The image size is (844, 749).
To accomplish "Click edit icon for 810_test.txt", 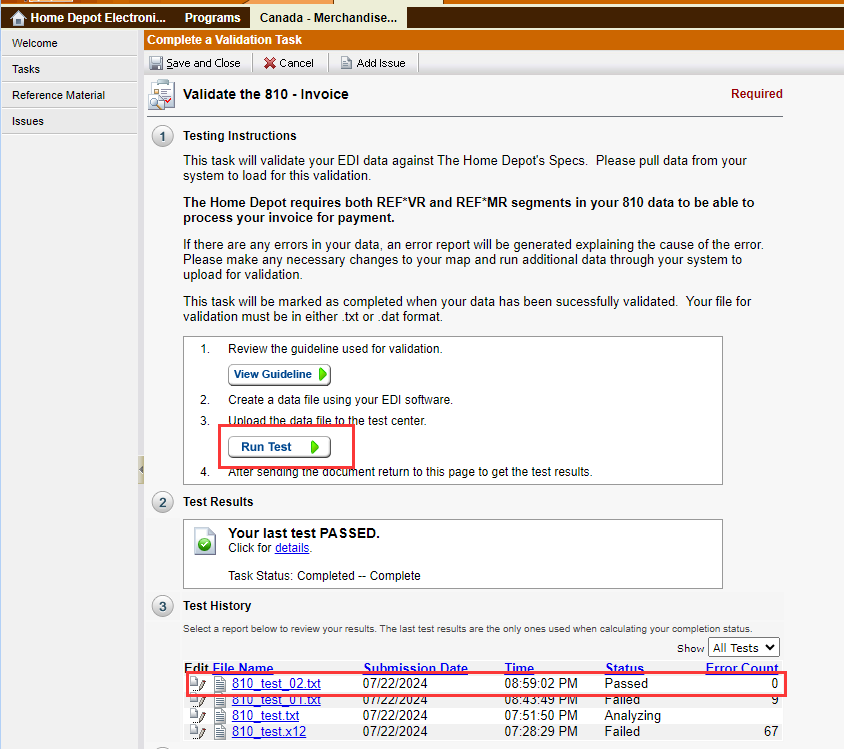I will click(x=198, y=716).
